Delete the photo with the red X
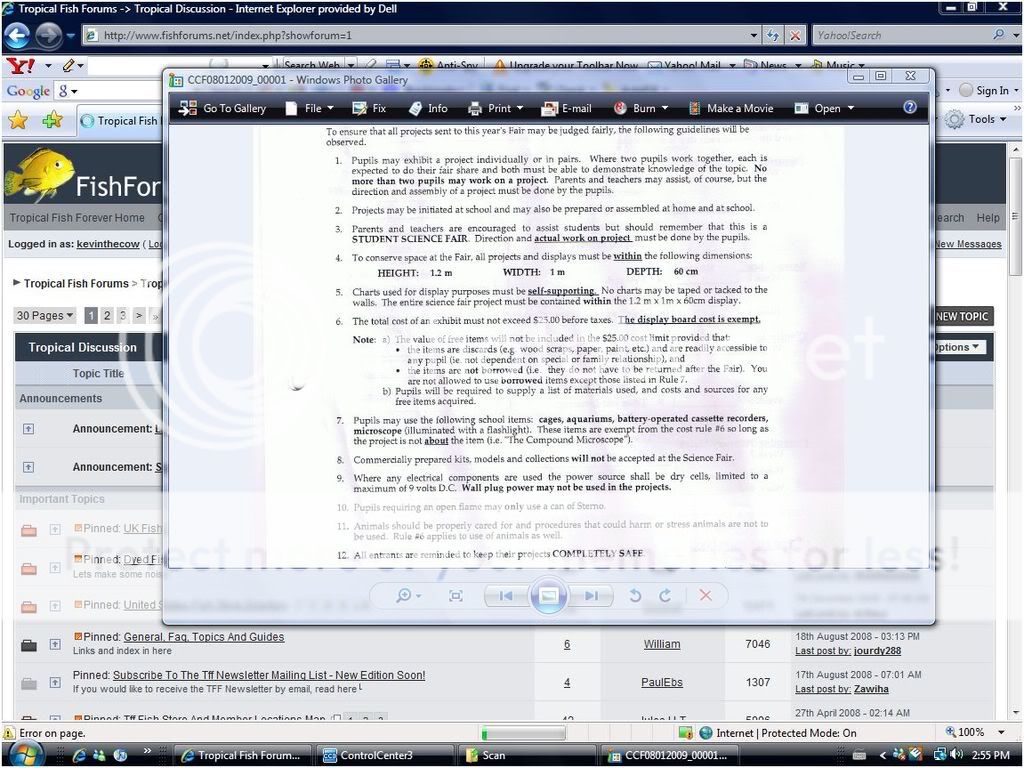This screenshot has height=768, width=1024. coord(705,596)
